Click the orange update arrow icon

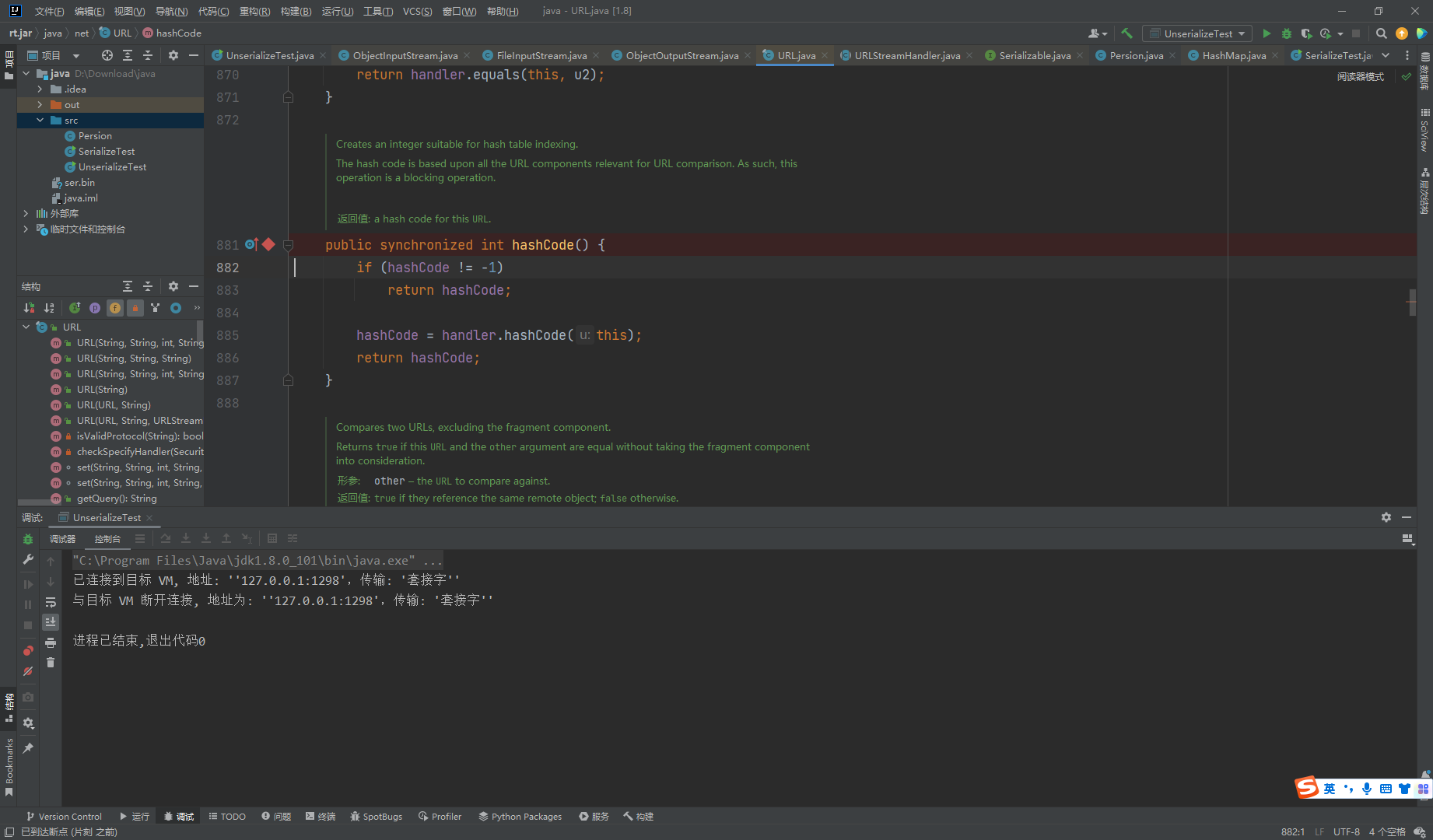pyautogui.click(x=1402, y=33)
